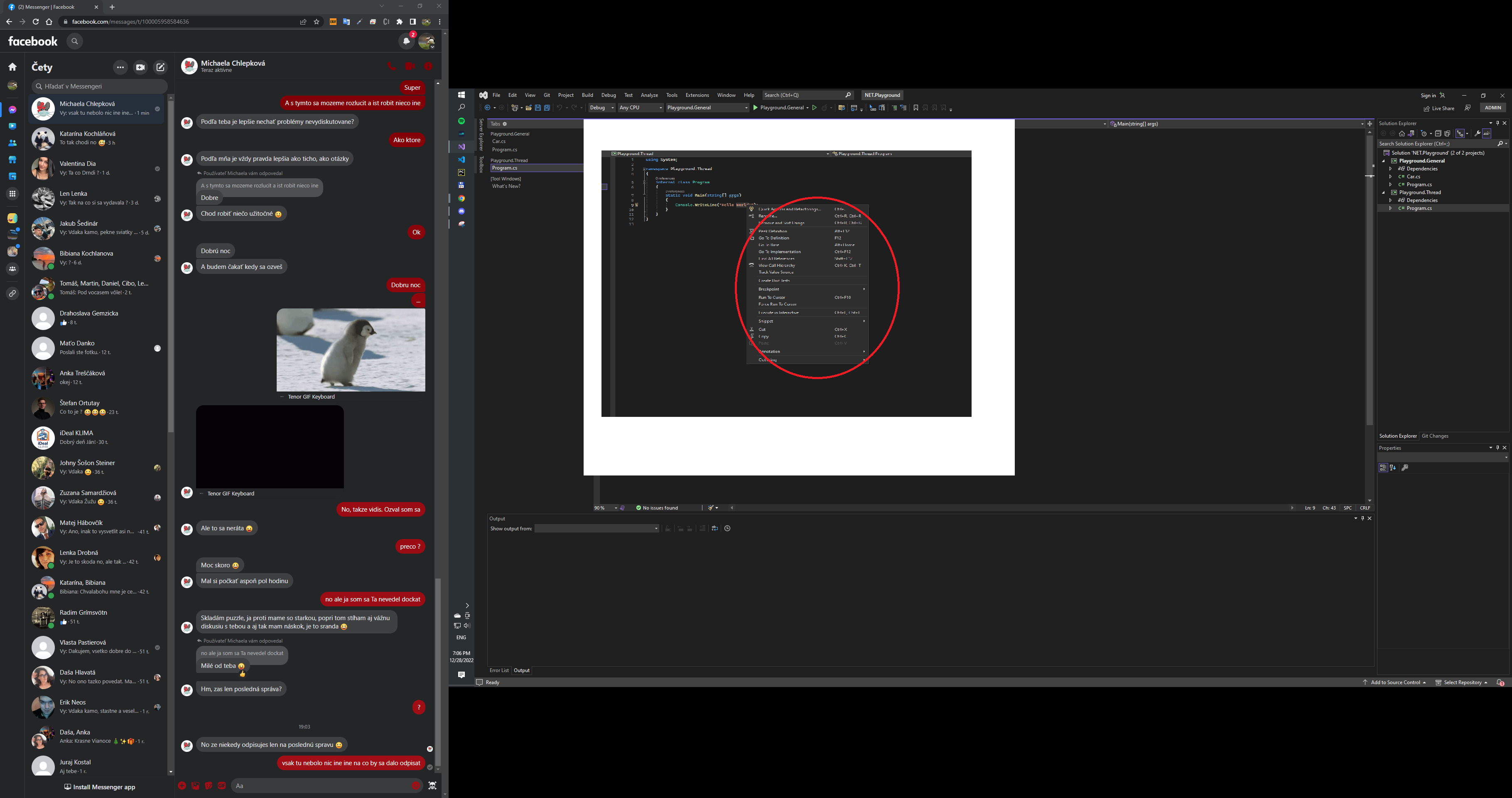Click the new message compose icon
This screenshot has width=1512, height=798.
160,67
